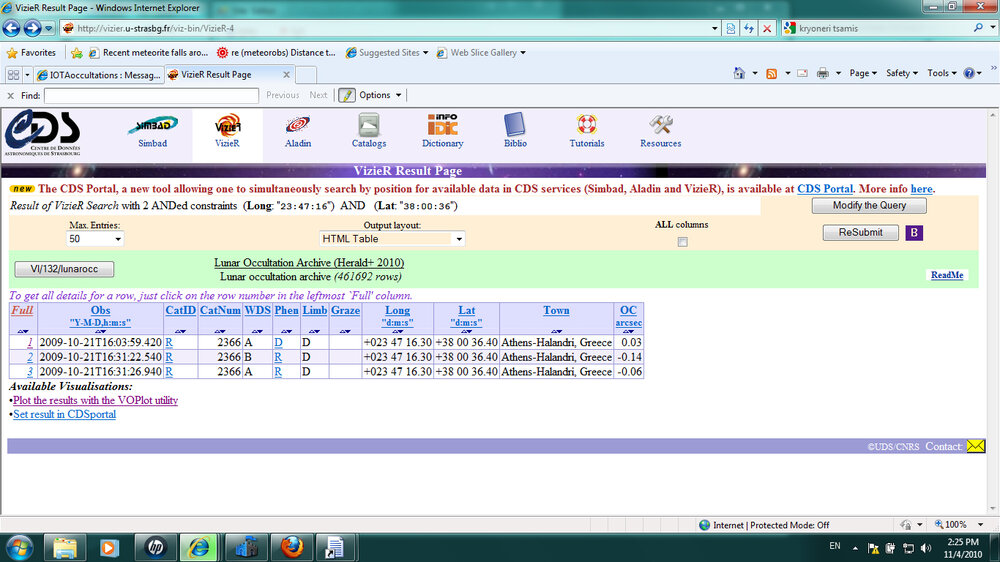The width and height of the screenshot is (1000, 562).
Task: Open the Tutorials lifebuoy icon
Action: pos(587,125)
